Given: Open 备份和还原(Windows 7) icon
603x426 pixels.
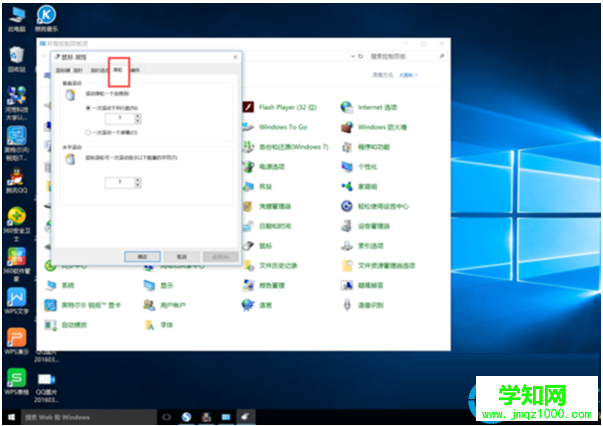Looking at the screenshot, I should [248, 147].
